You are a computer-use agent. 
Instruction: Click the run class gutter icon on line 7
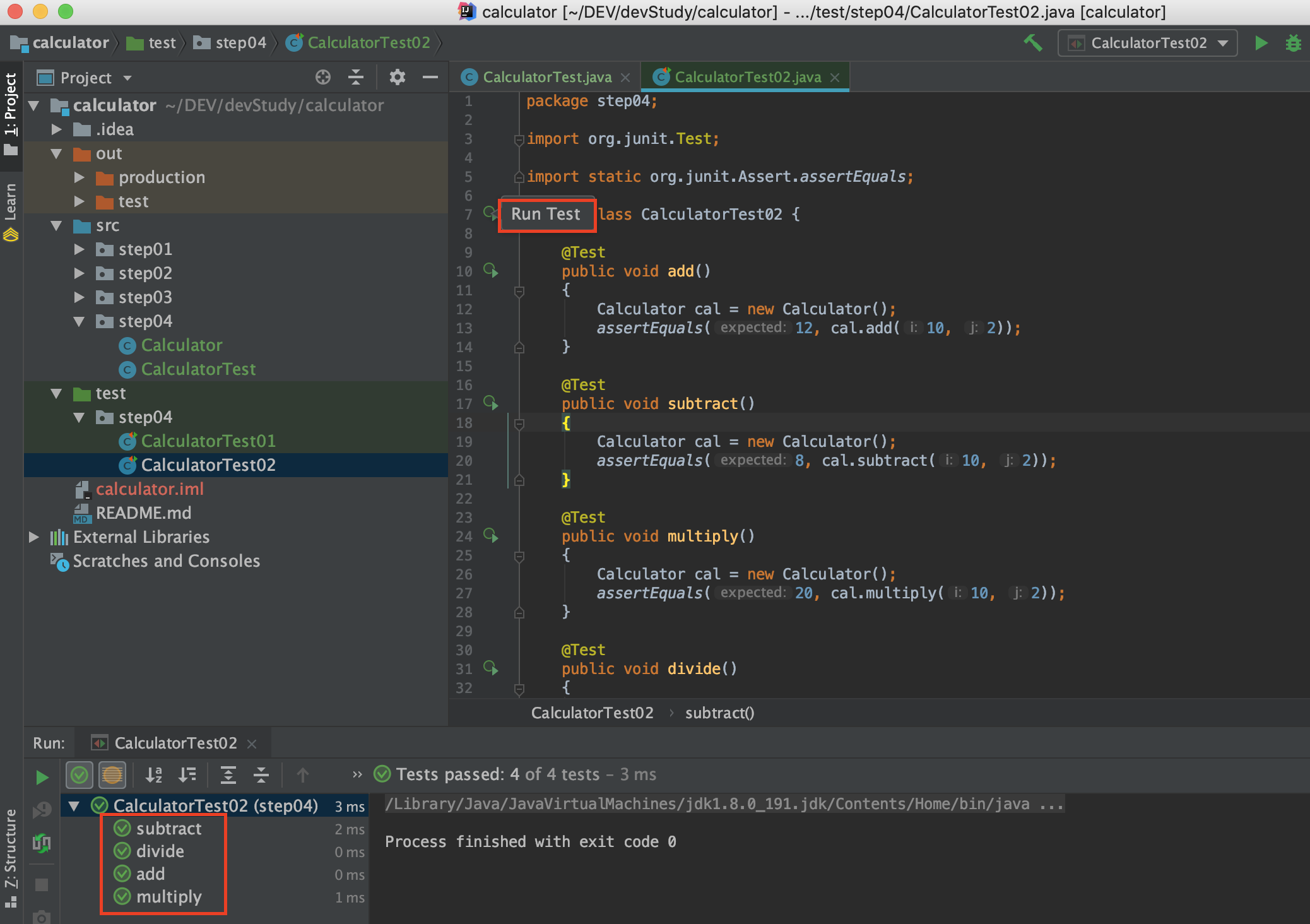pyautogui.click(x=490, y=213)
